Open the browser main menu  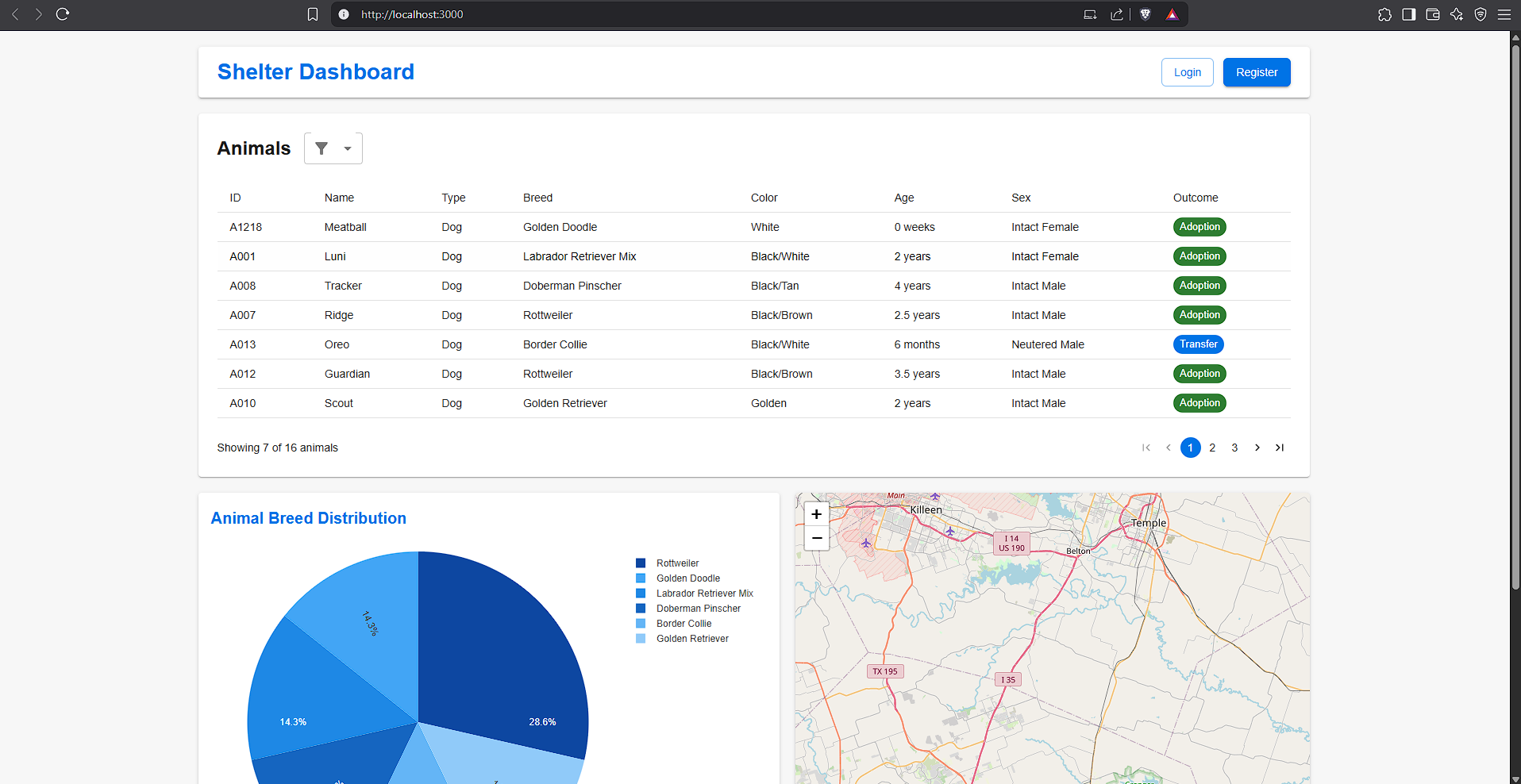[1504, 14]
